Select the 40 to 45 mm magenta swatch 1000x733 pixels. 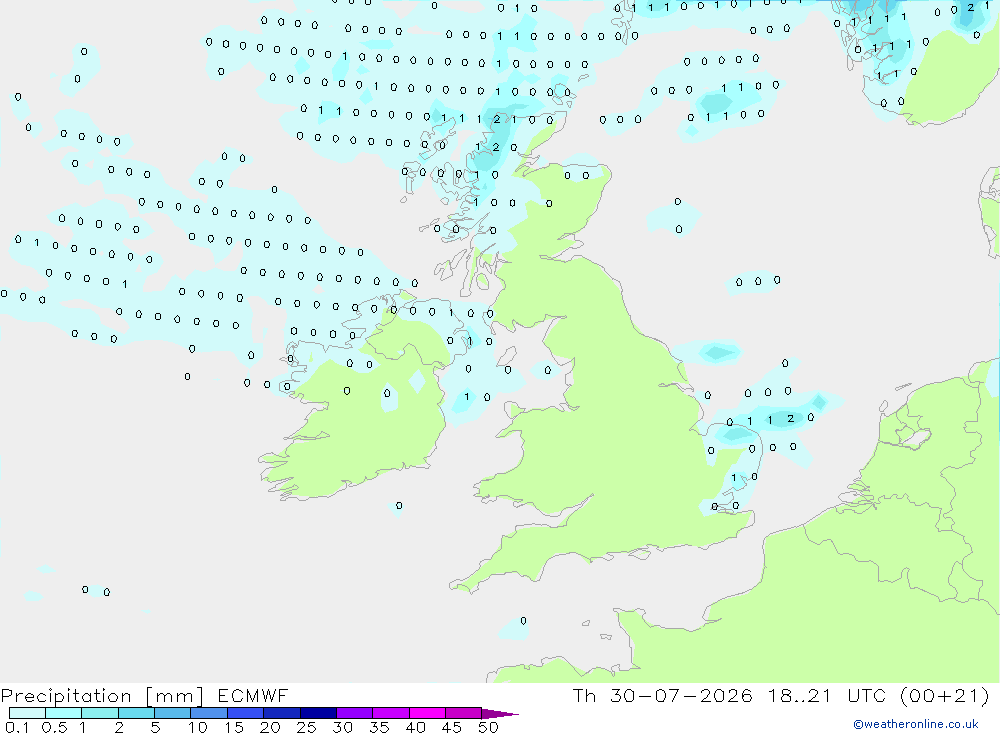[427, 713]
